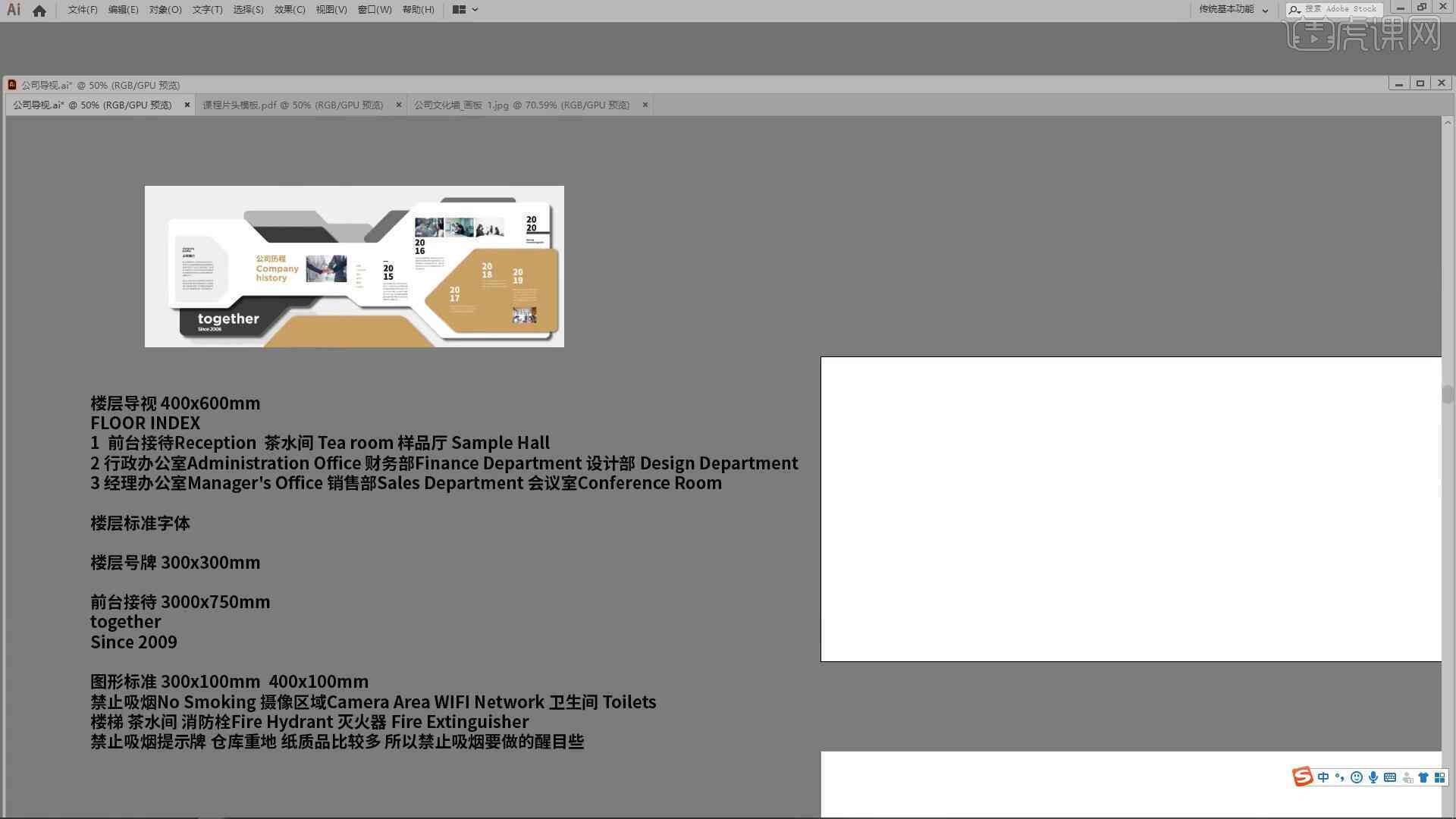Switch to 公司文化墙_面板 1.jpg tab
This screenshot has height=819, width=1456.
521,104
